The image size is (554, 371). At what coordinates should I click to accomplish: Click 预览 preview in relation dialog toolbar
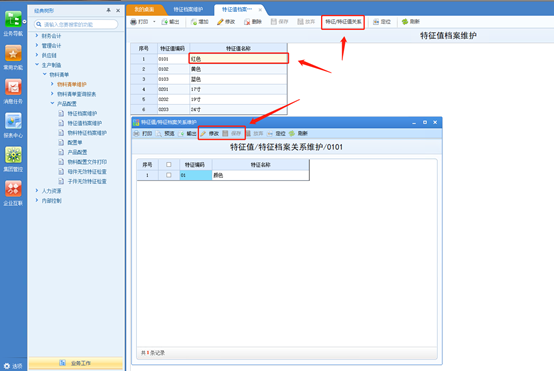[165, 134]
